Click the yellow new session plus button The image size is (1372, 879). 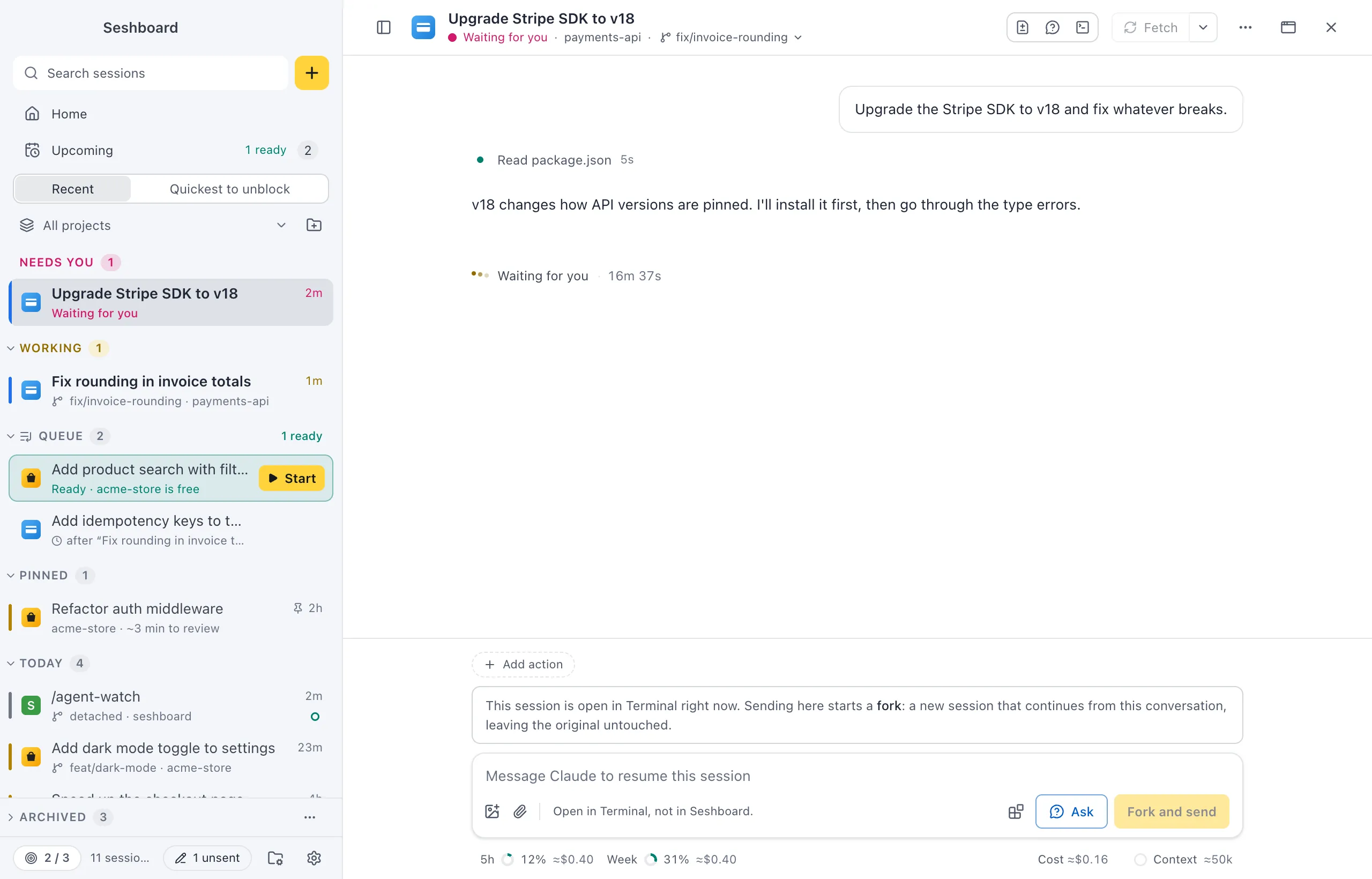click(x=311, y=73)
